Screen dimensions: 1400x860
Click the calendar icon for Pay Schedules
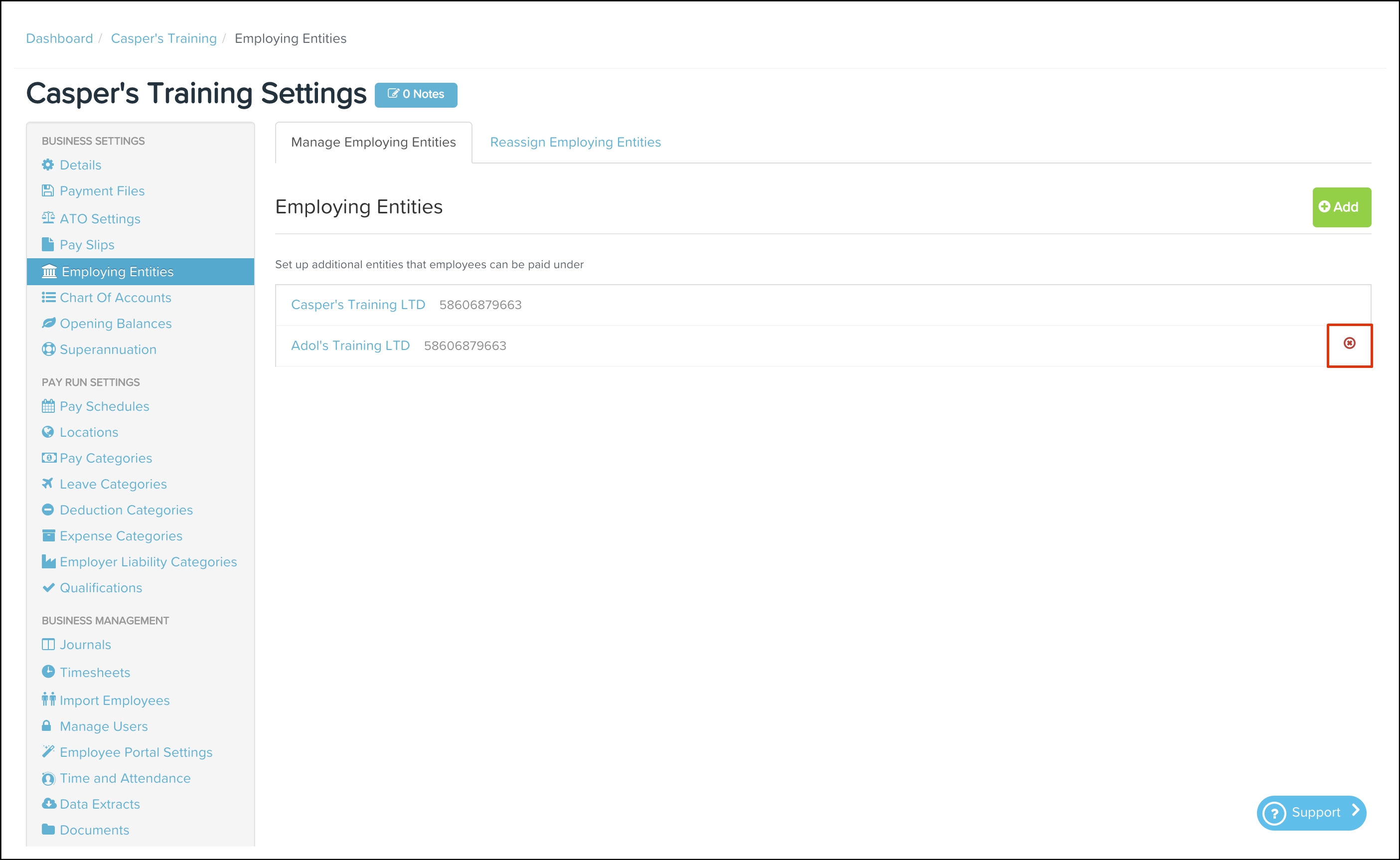point(48,406)
